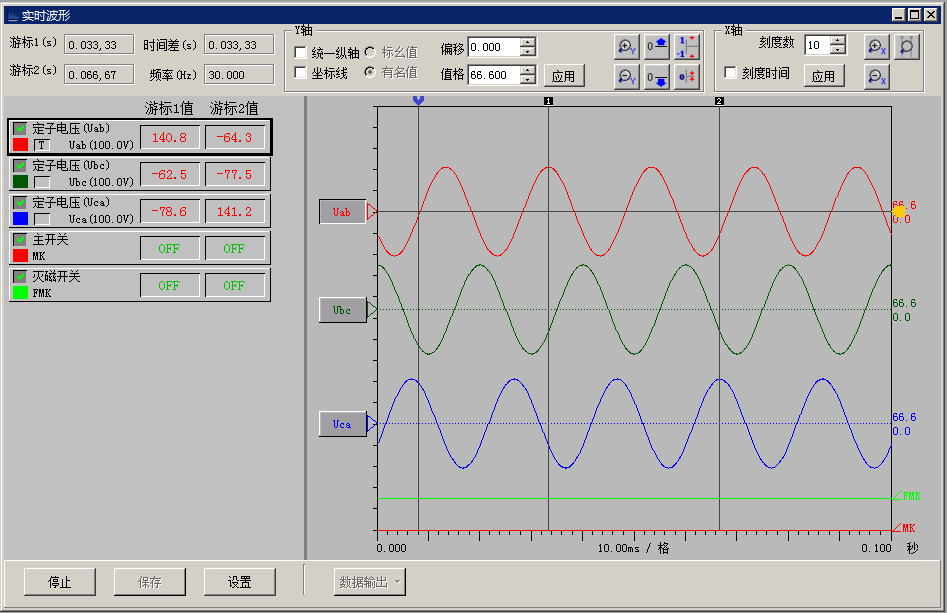This screenshot has width=947, height=613.
Task: Open Uca blue color swatch
Action: pyautogui.click(x=21, y=219)
